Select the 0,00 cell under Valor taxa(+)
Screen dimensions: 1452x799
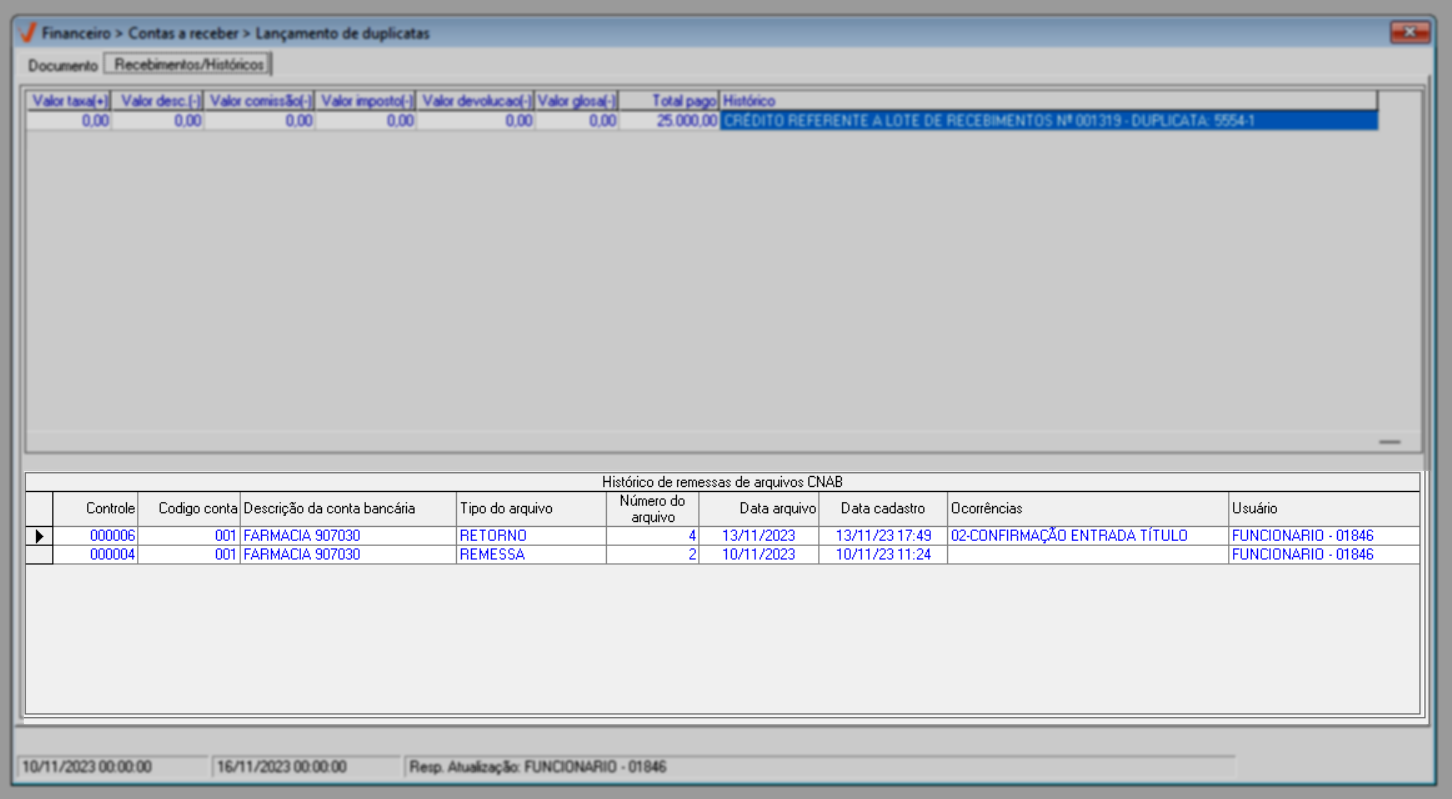tap(69, 121)
